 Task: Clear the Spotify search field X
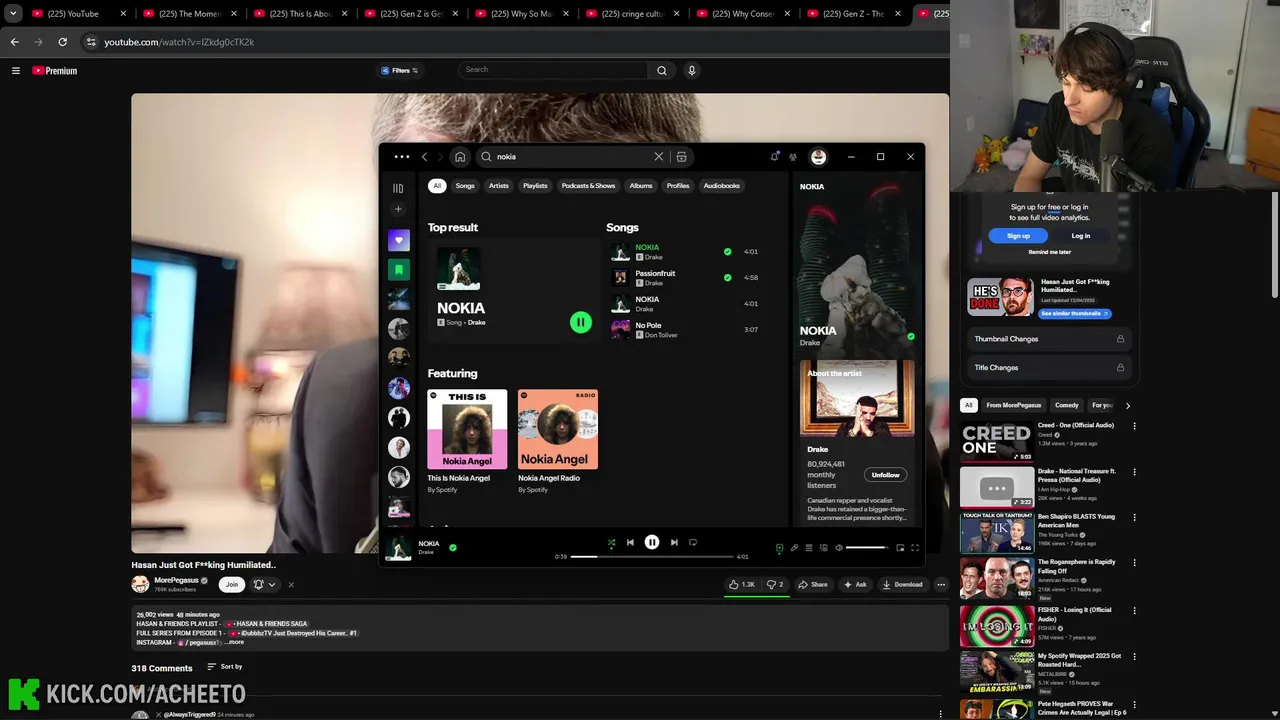coord(658,157)
